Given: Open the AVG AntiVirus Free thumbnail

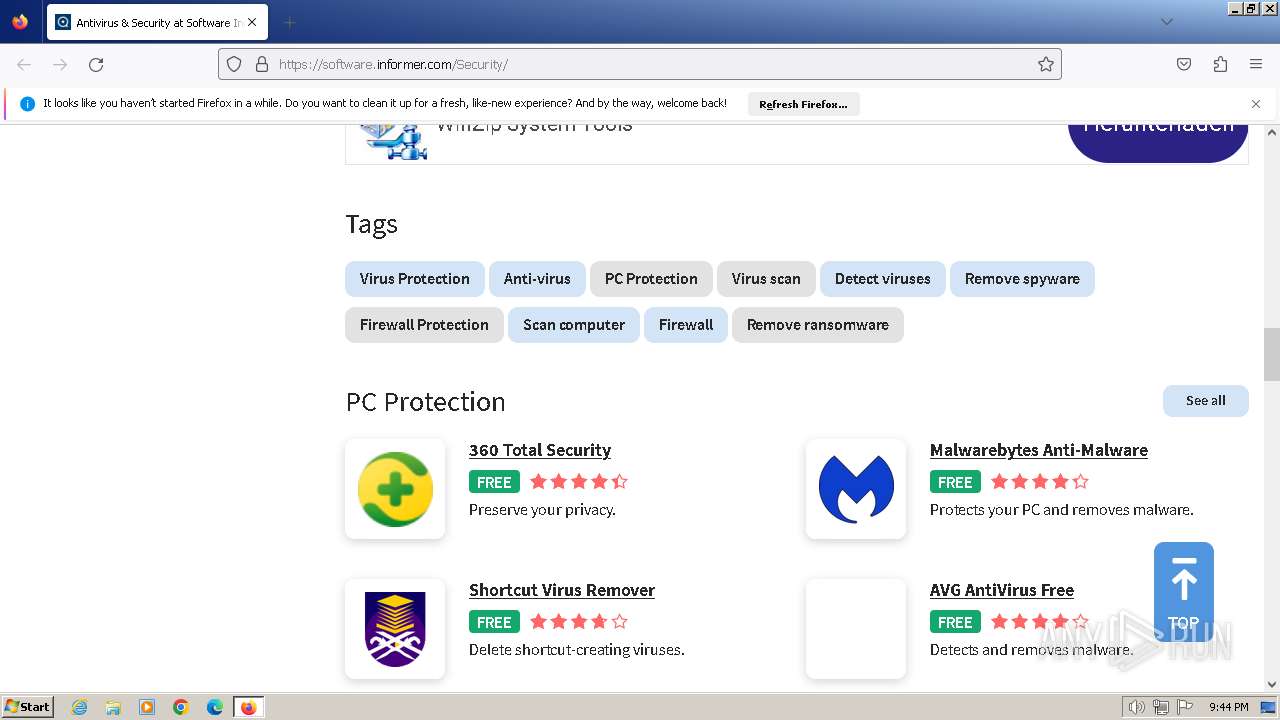Looking at the screenshot, I should click(856, 629).
